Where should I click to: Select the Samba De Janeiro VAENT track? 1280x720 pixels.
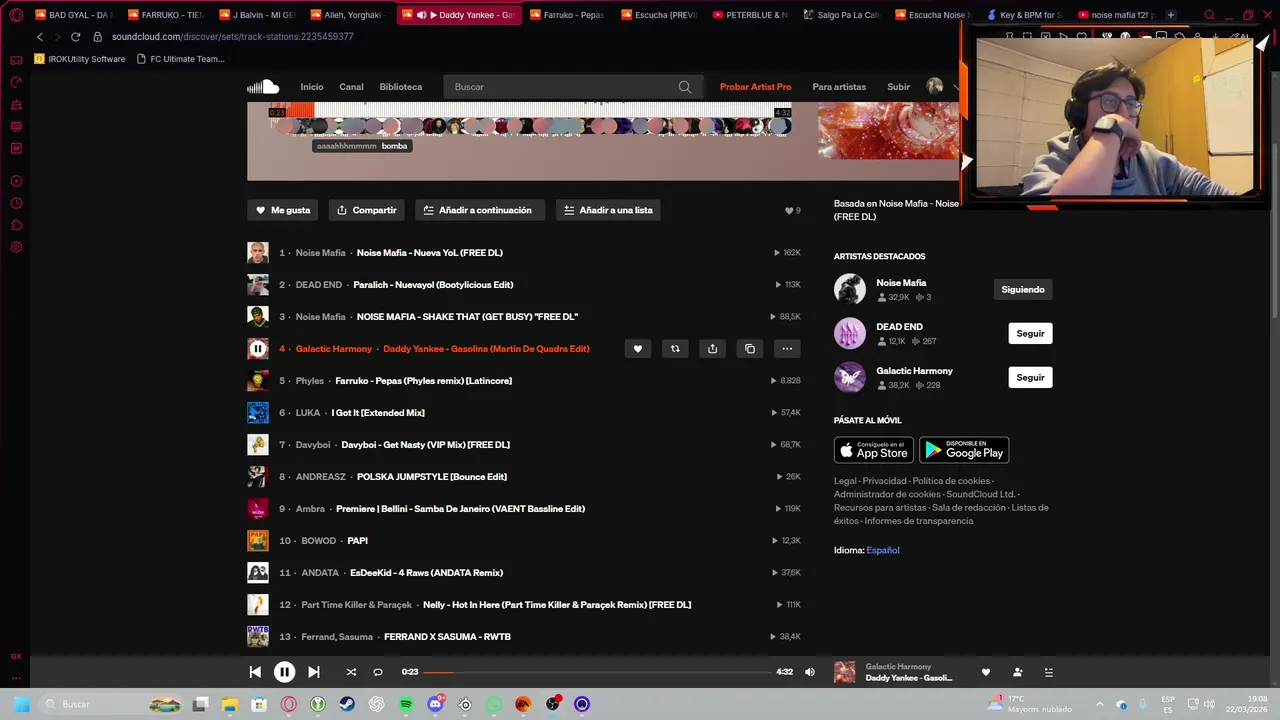[x=460, y=509]
